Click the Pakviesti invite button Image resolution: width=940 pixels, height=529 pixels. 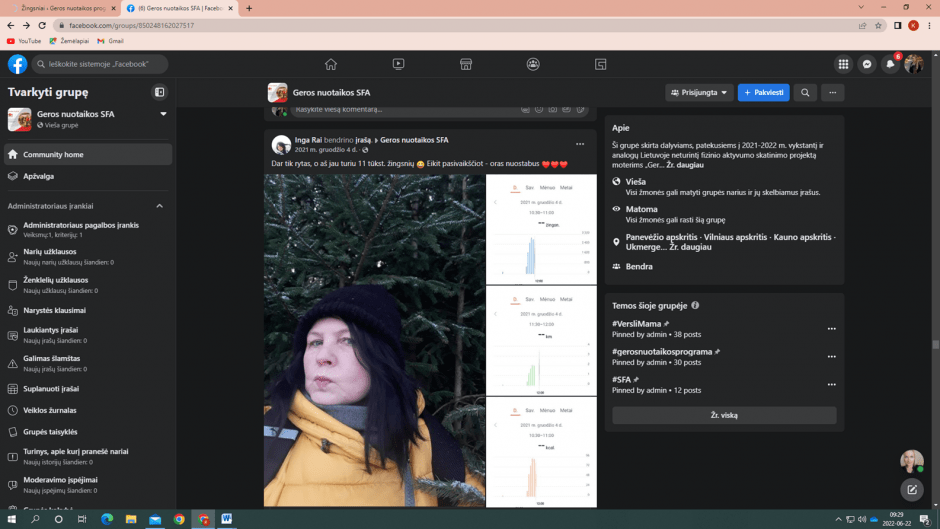[x=763, y=92]
